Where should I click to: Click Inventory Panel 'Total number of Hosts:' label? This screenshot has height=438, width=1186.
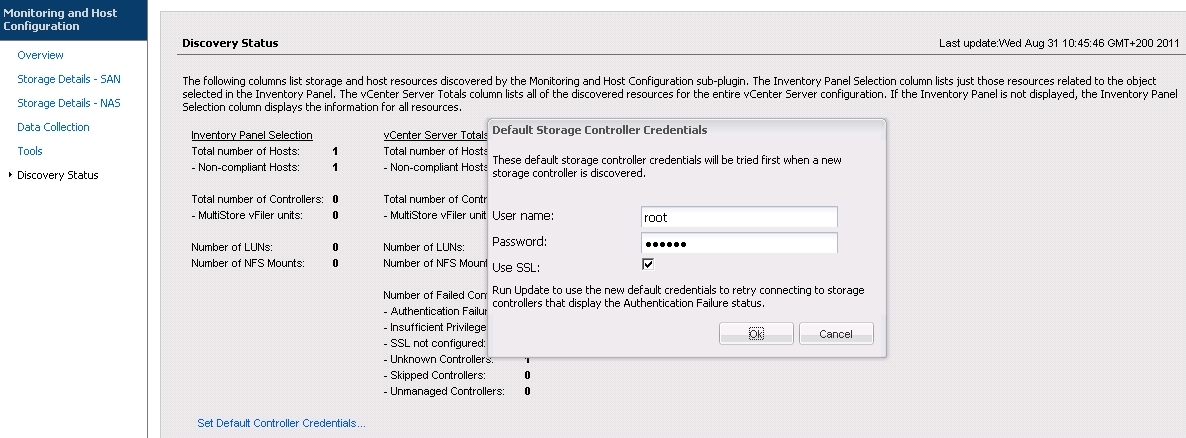pyautogui.click(x=245, y=151)
